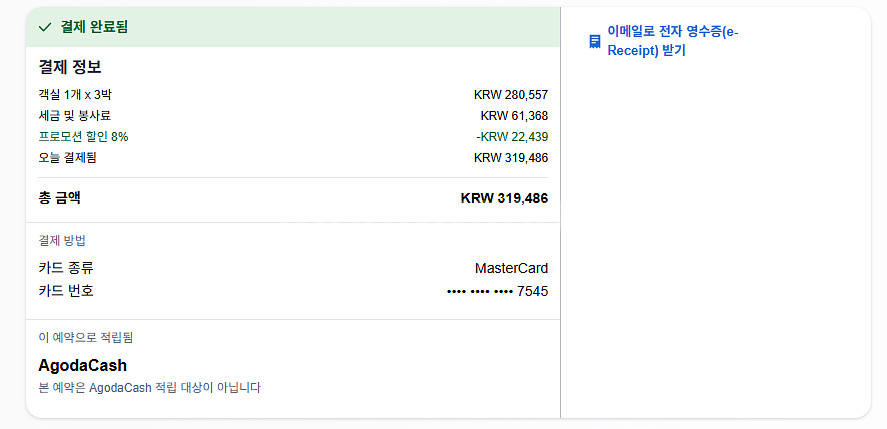Viewport: 887px width, 429px height.
Task: Click the 결제 완료됨 status banner text
Action: 94,27
